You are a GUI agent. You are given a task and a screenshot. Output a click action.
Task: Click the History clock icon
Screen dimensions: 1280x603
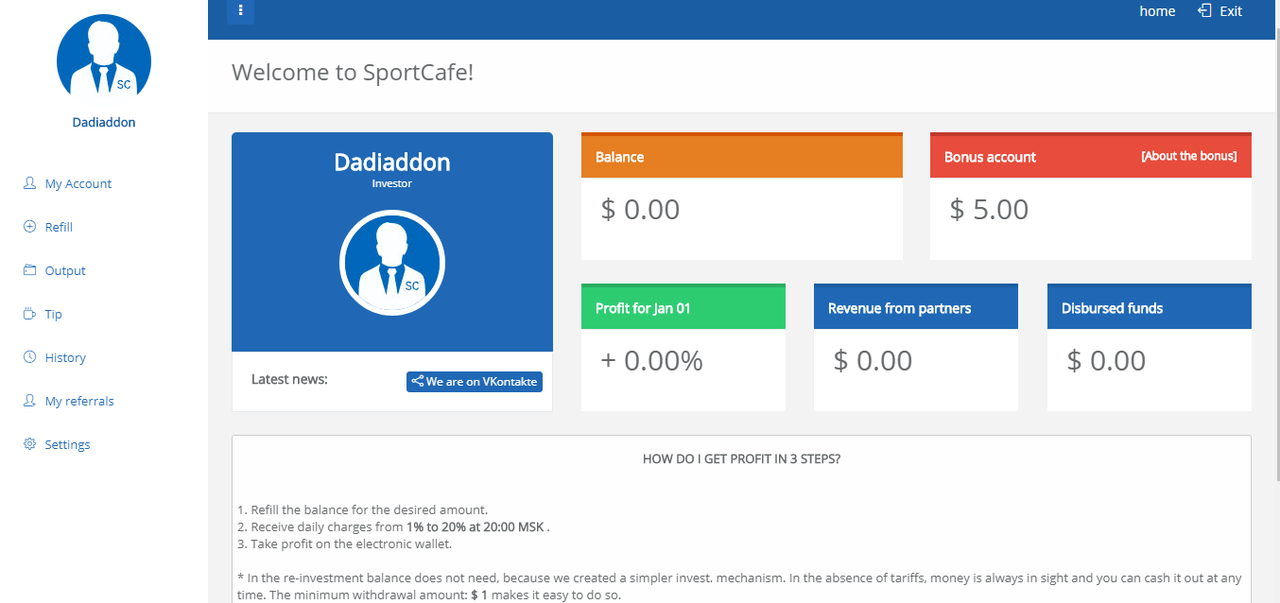pyautogui.click(x=29, y=357)
